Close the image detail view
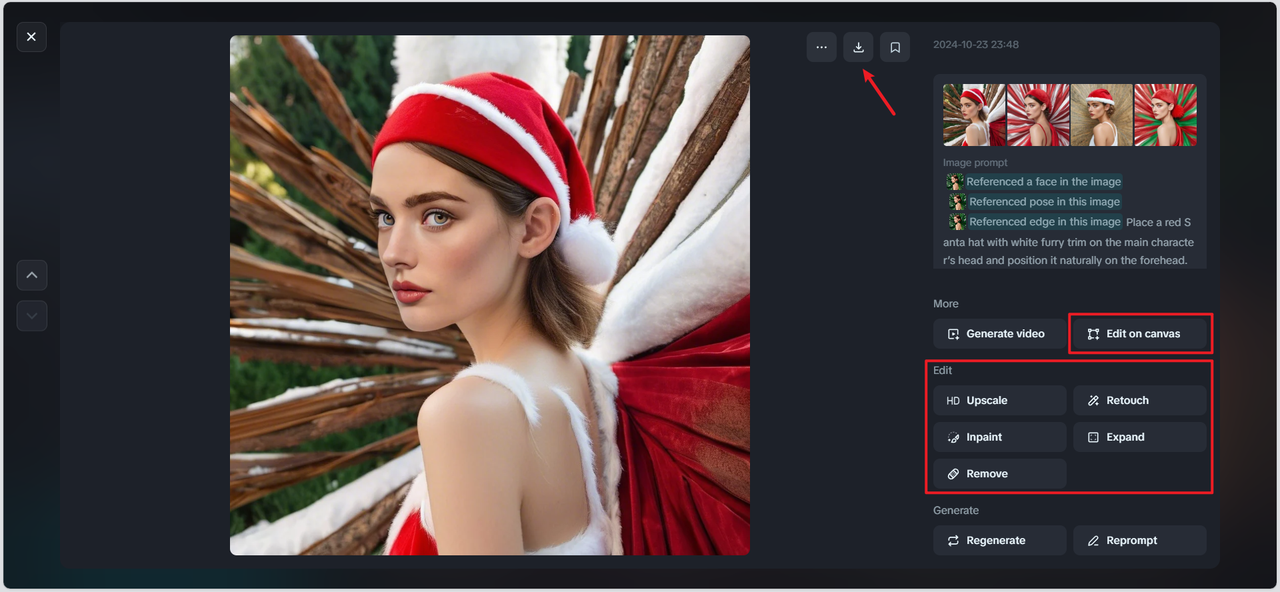Image resolution: width=1280 pixels, height=592 pixels. point(31,37)
